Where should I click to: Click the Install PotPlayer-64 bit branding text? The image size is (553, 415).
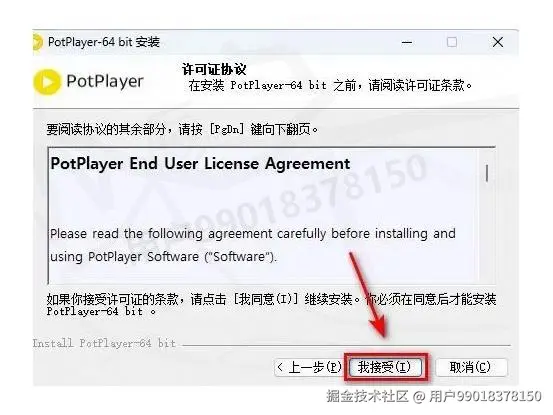(x=104, y=343)
